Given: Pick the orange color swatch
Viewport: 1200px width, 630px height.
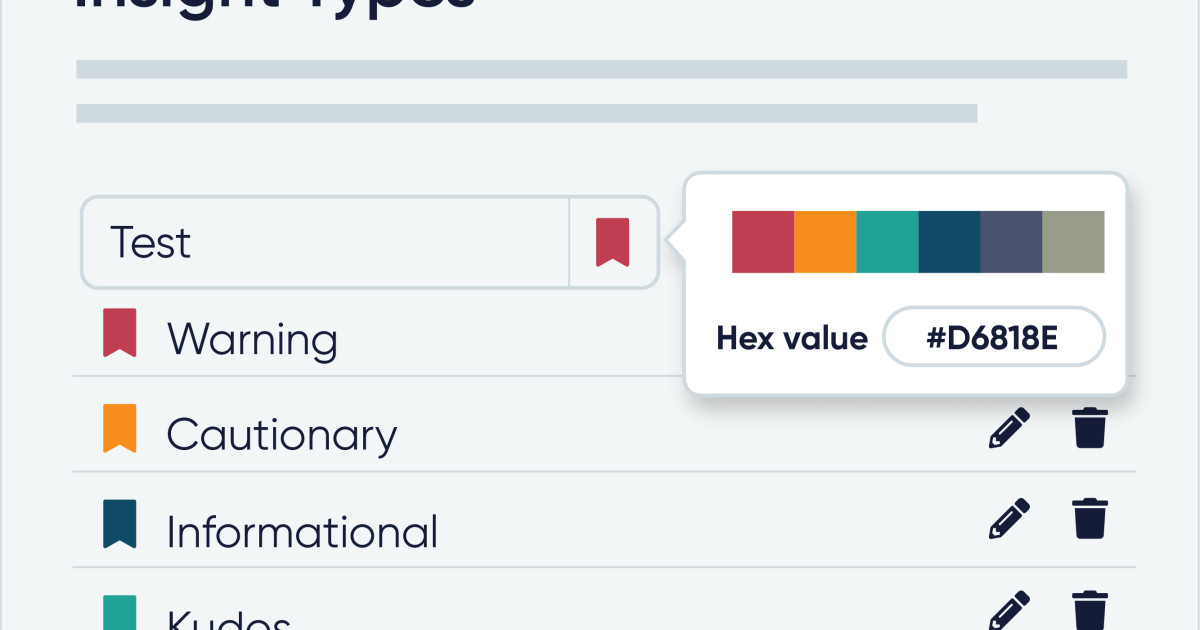Looking at the screenshot, I should [x=825, y=242].
